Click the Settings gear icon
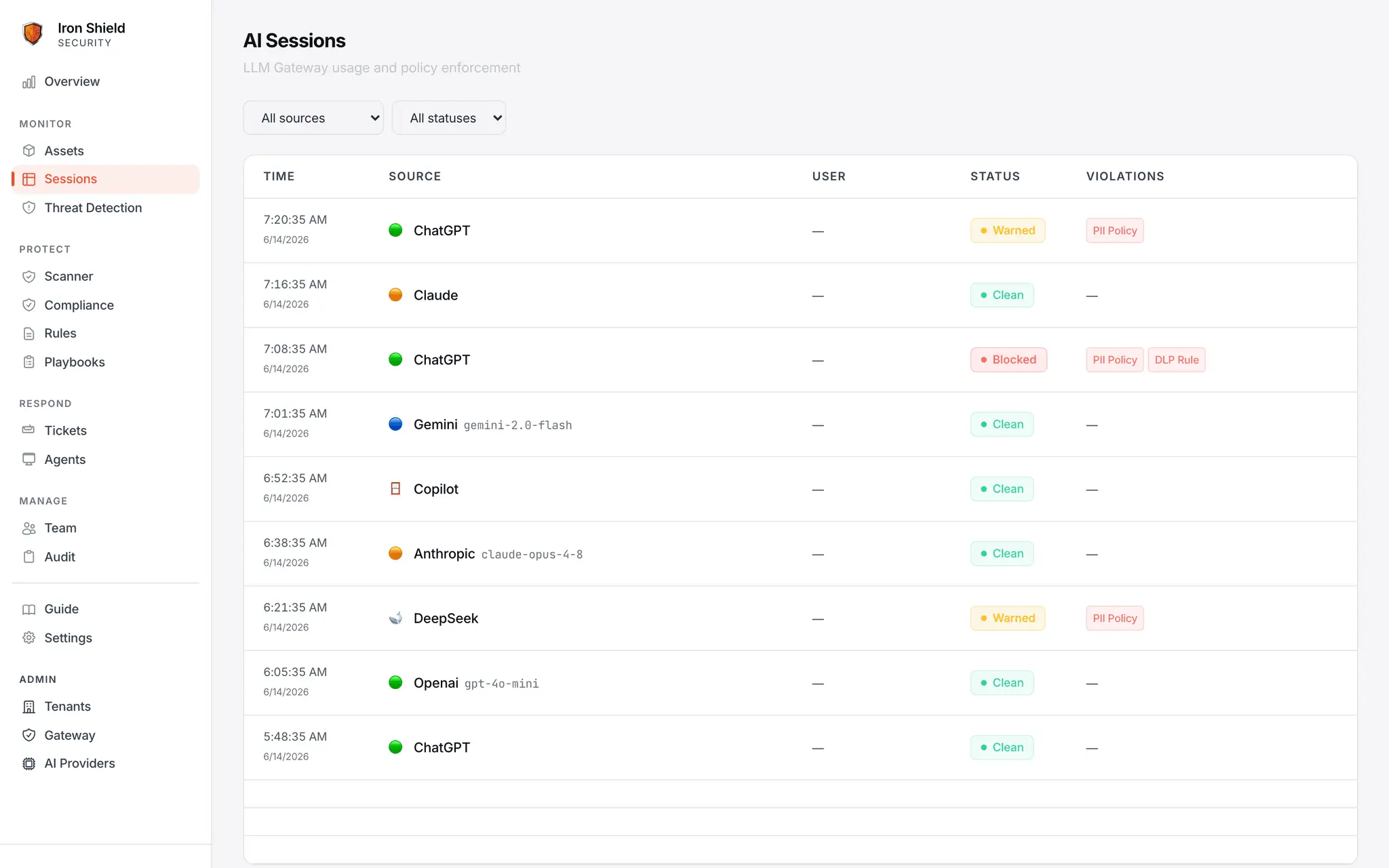The image size is (1389, 868). [28, 637]
